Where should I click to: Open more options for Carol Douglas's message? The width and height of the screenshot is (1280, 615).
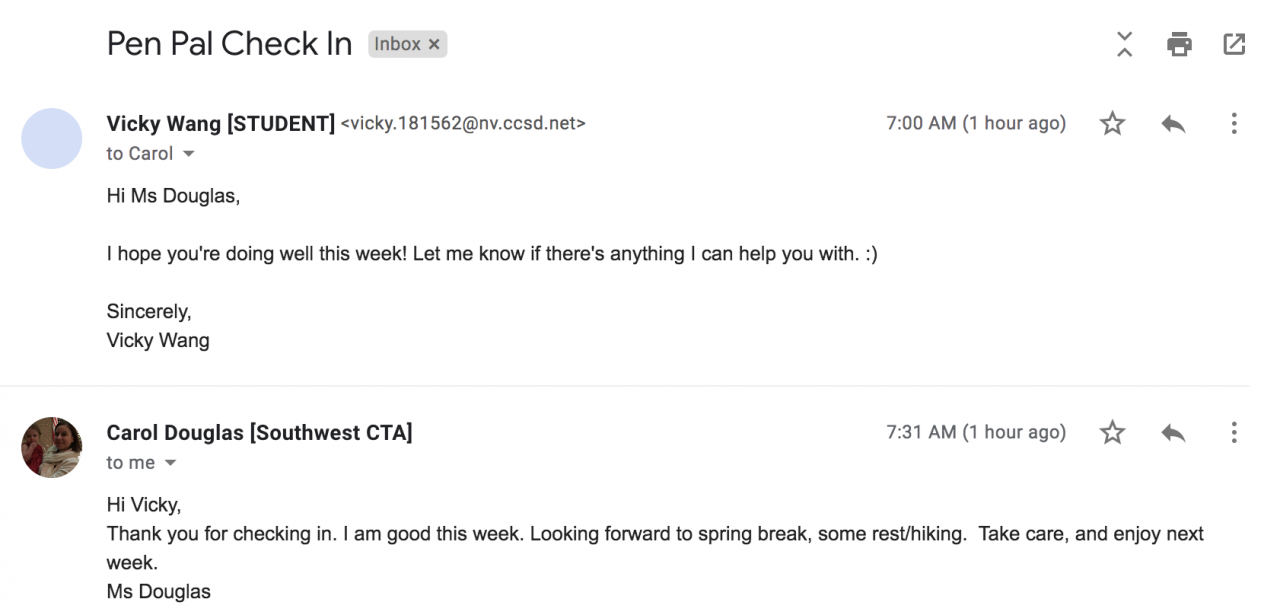[1234, 433]
